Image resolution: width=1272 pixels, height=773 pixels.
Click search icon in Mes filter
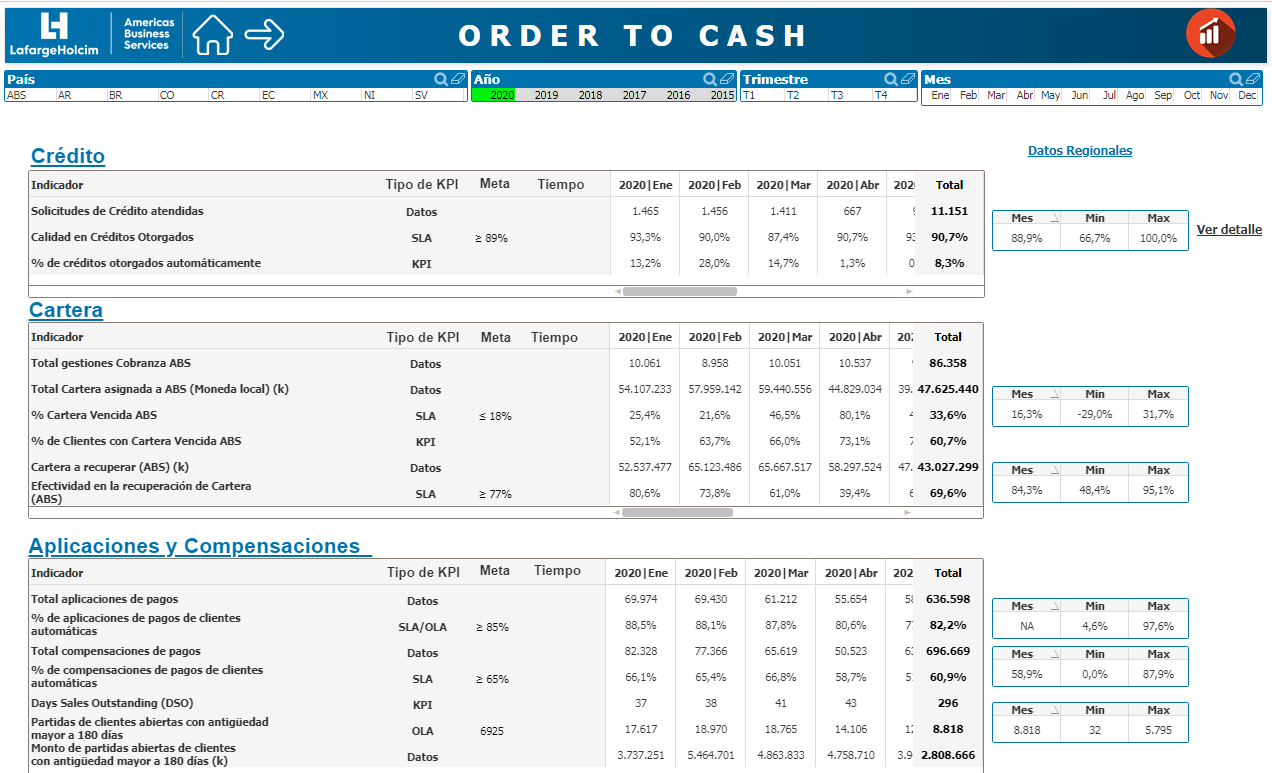pyautogui.click(x=1237, y=79)
